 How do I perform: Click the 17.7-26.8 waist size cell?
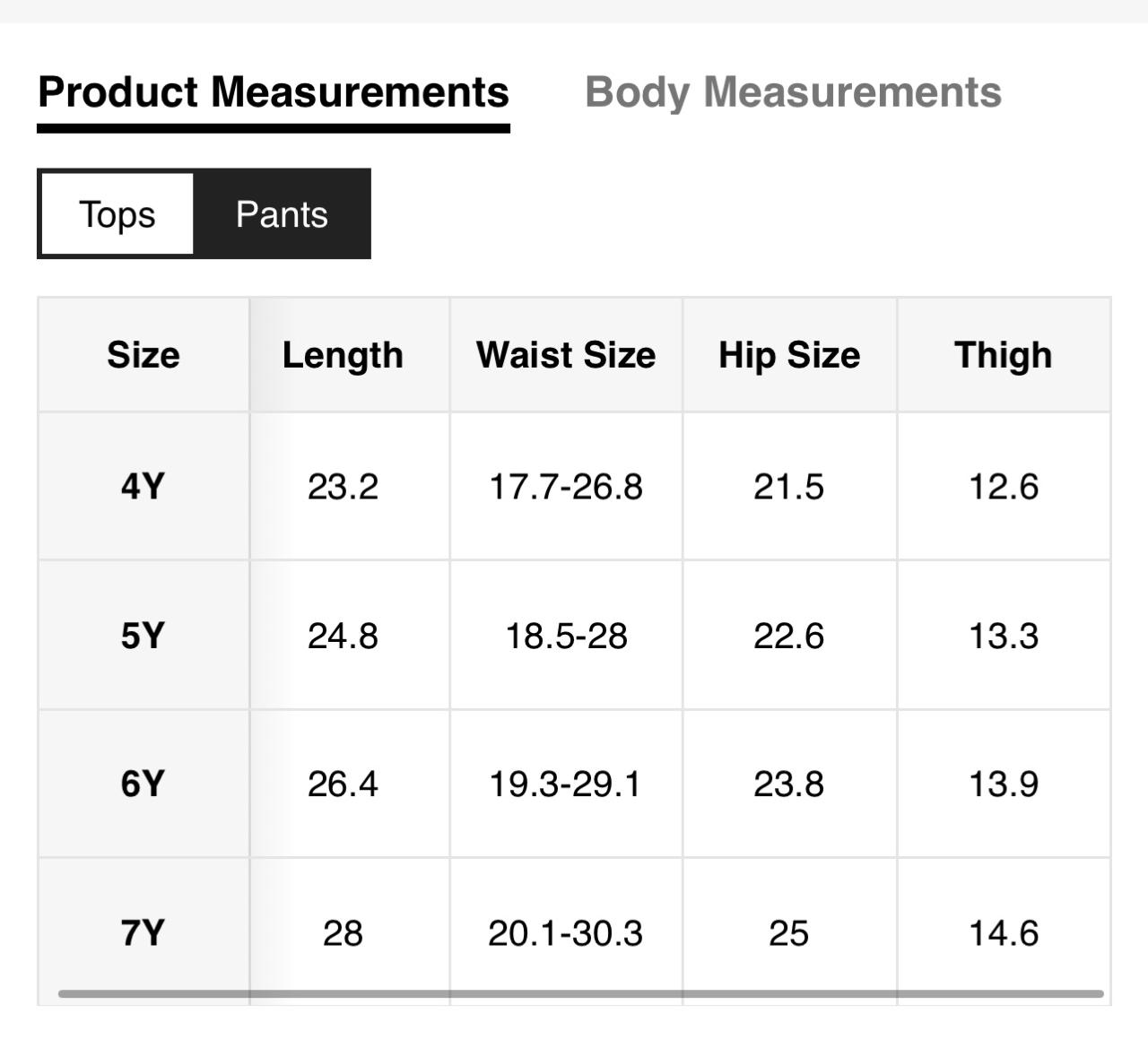pos(566,487)
